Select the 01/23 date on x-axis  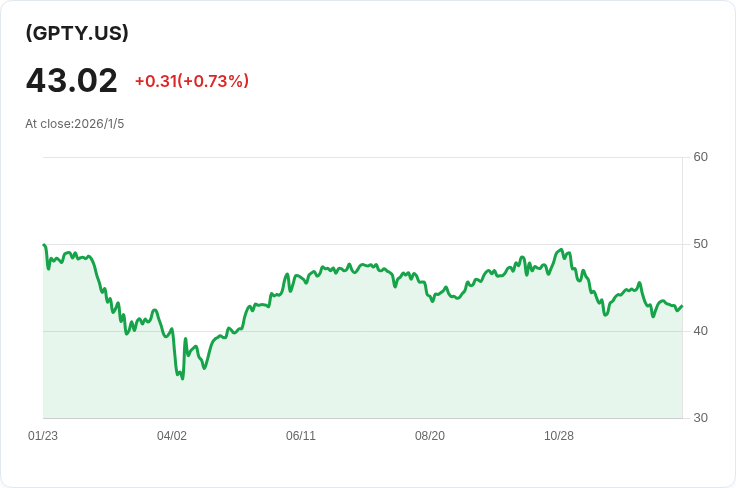43,436
